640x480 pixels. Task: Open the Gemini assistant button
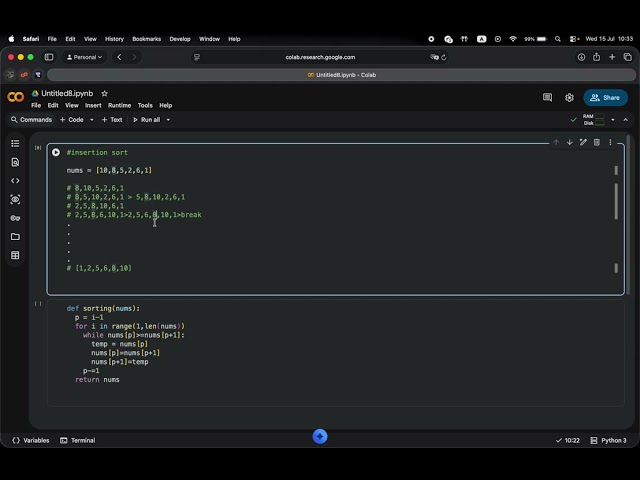pyautogui.click(x=320, y=436)
